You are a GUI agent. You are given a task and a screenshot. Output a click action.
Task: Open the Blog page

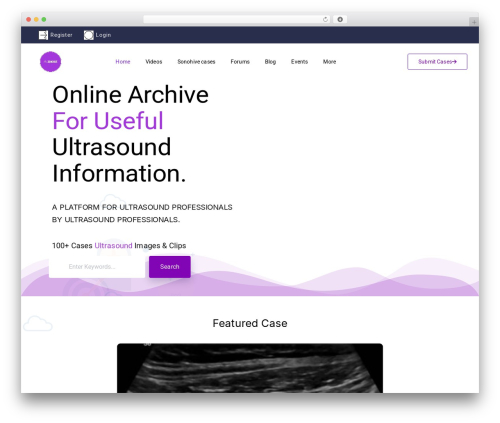270,62
